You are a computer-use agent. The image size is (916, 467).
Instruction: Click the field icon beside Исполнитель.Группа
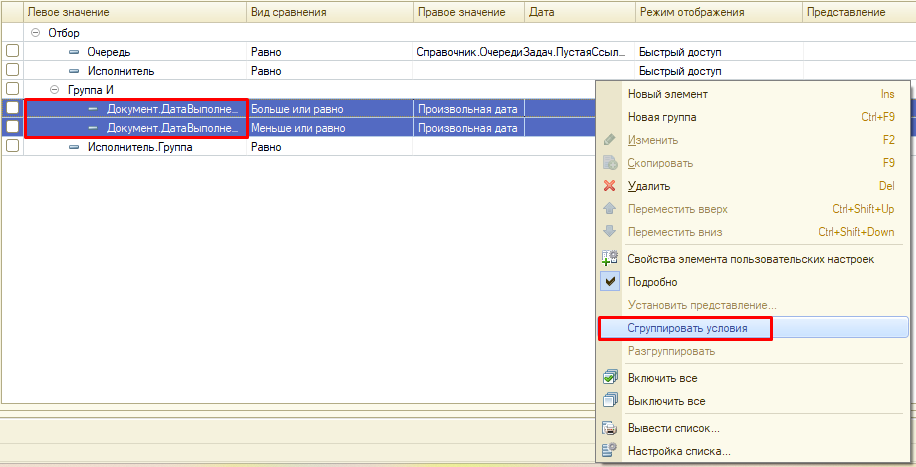click(74, 147)
